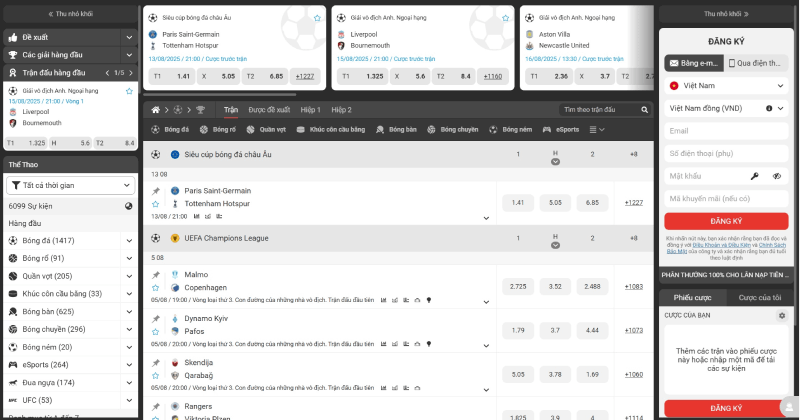
Task: Go to the home icon in breadcrumb
Action: click(x=156, y=110)
